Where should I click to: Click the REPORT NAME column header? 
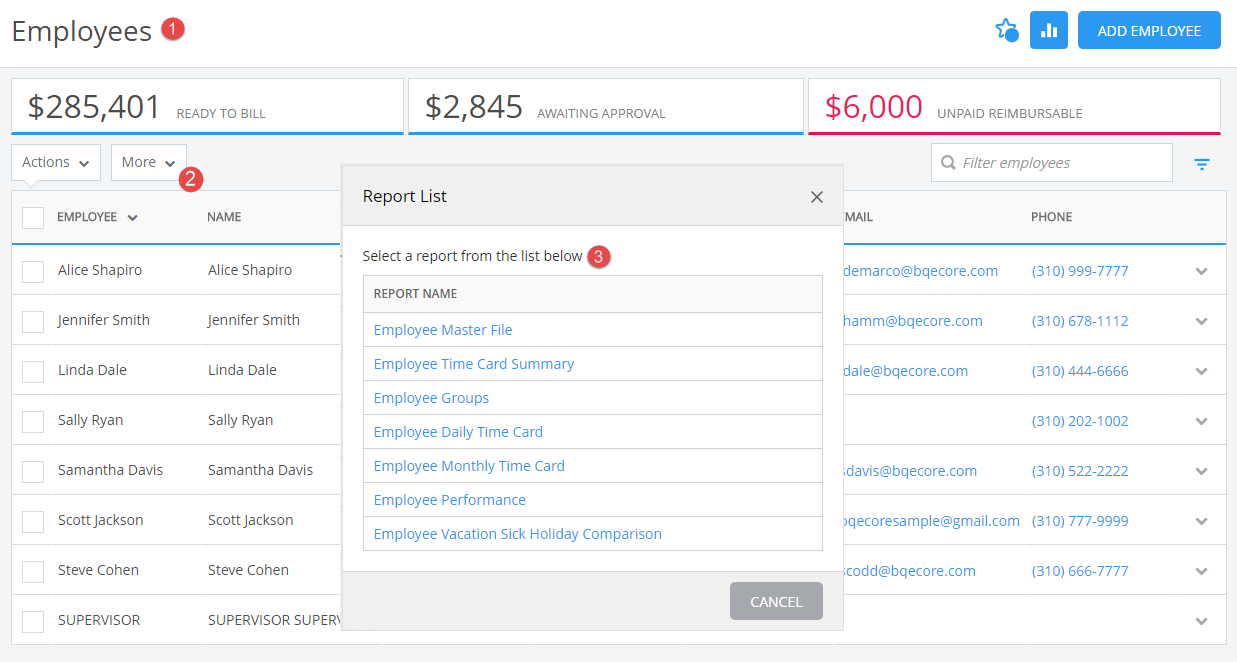pyautogui.click(x=416, y=294)
